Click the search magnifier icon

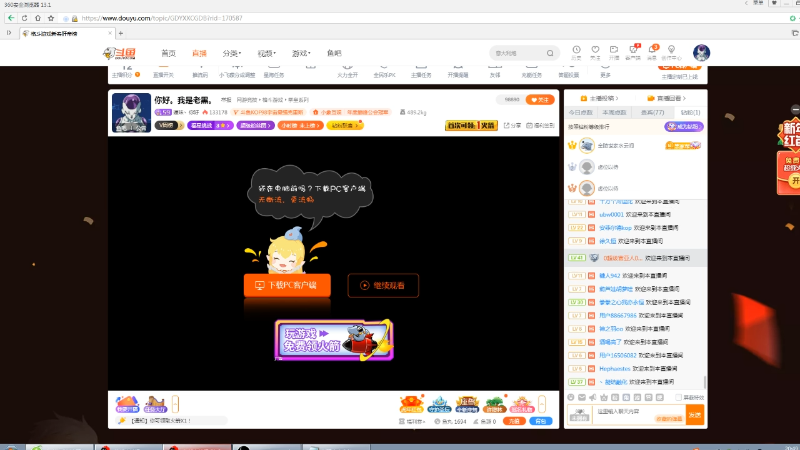pyautogui.click(x=550, y=53)
